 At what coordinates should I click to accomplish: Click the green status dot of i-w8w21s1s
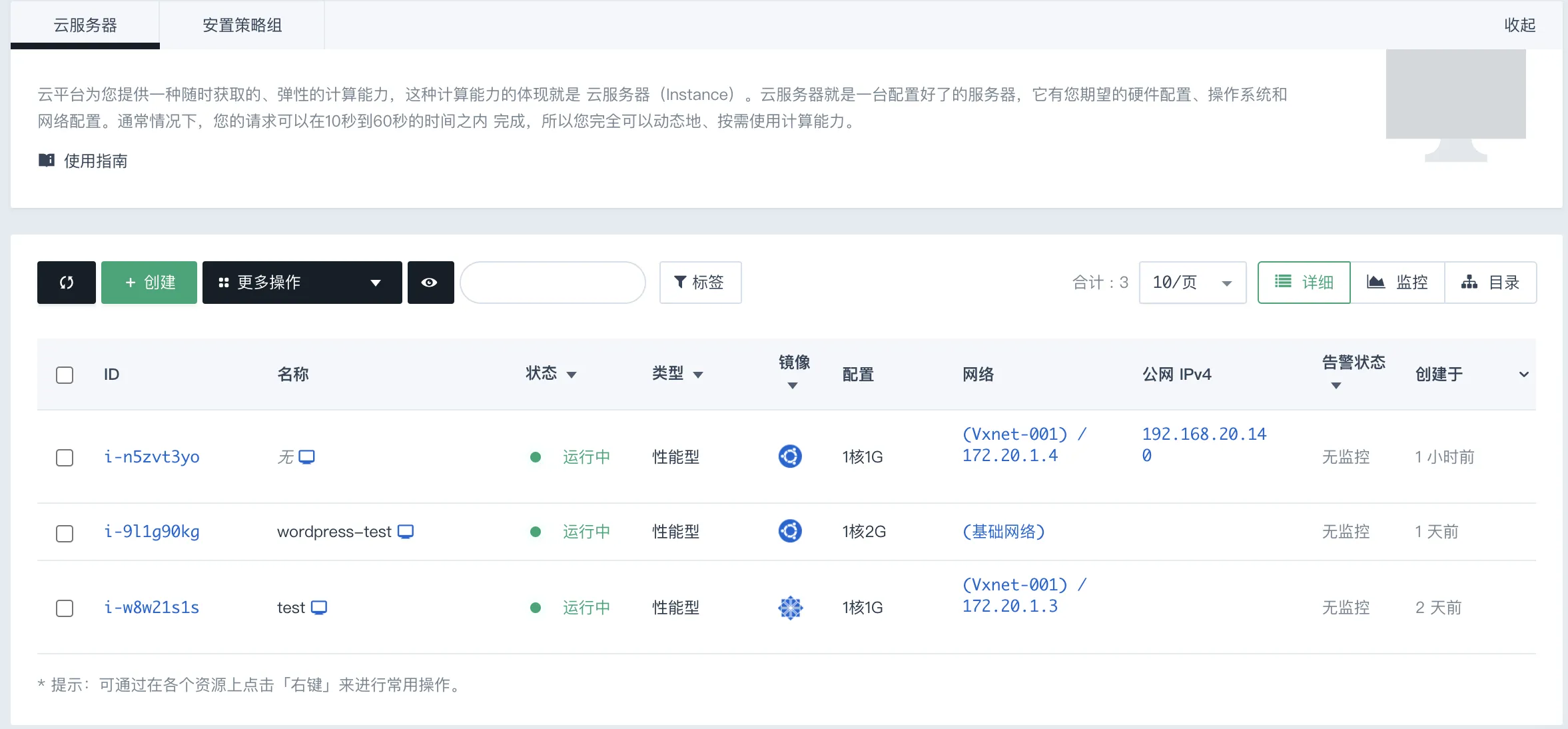pos(535,608)
